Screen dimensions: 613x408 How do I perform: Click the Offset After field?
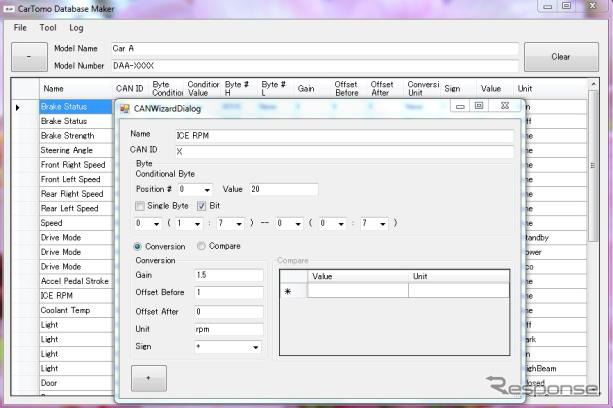tap(229, 311)
